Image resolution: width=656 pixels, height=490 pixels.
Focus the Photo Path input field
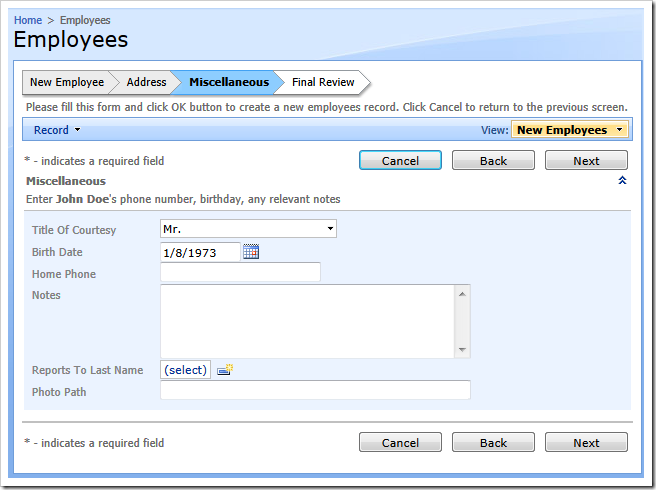click(315, 390)
